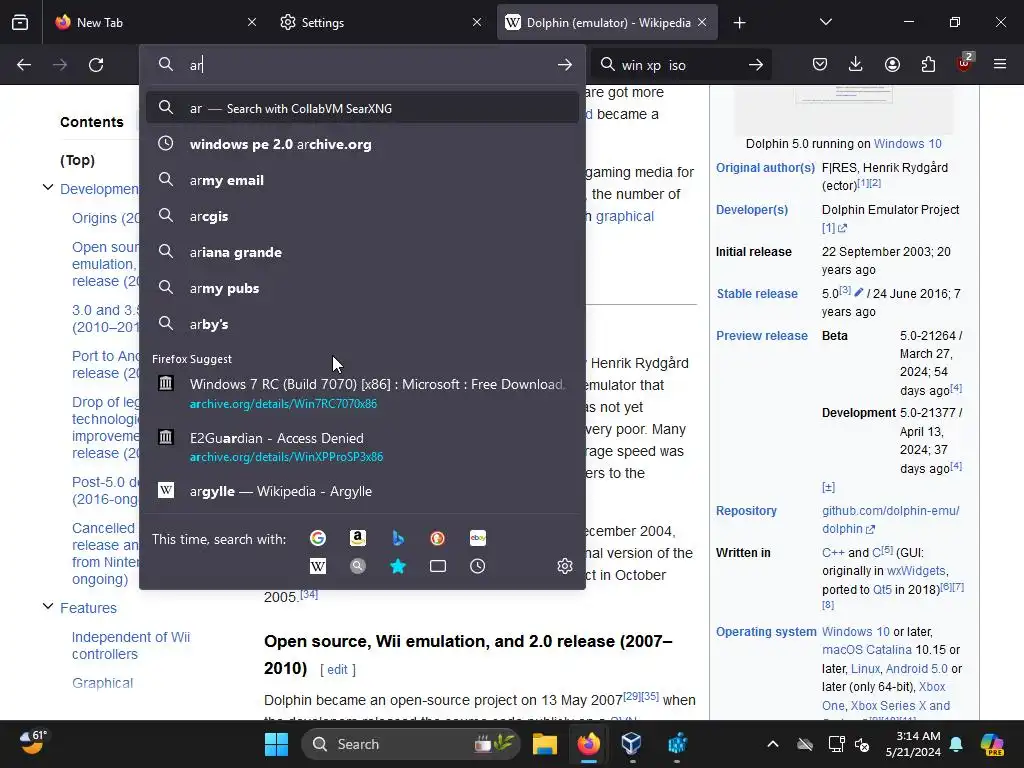
Task: Search with the gray magnifier engine icon
Action: click(358, 566)
